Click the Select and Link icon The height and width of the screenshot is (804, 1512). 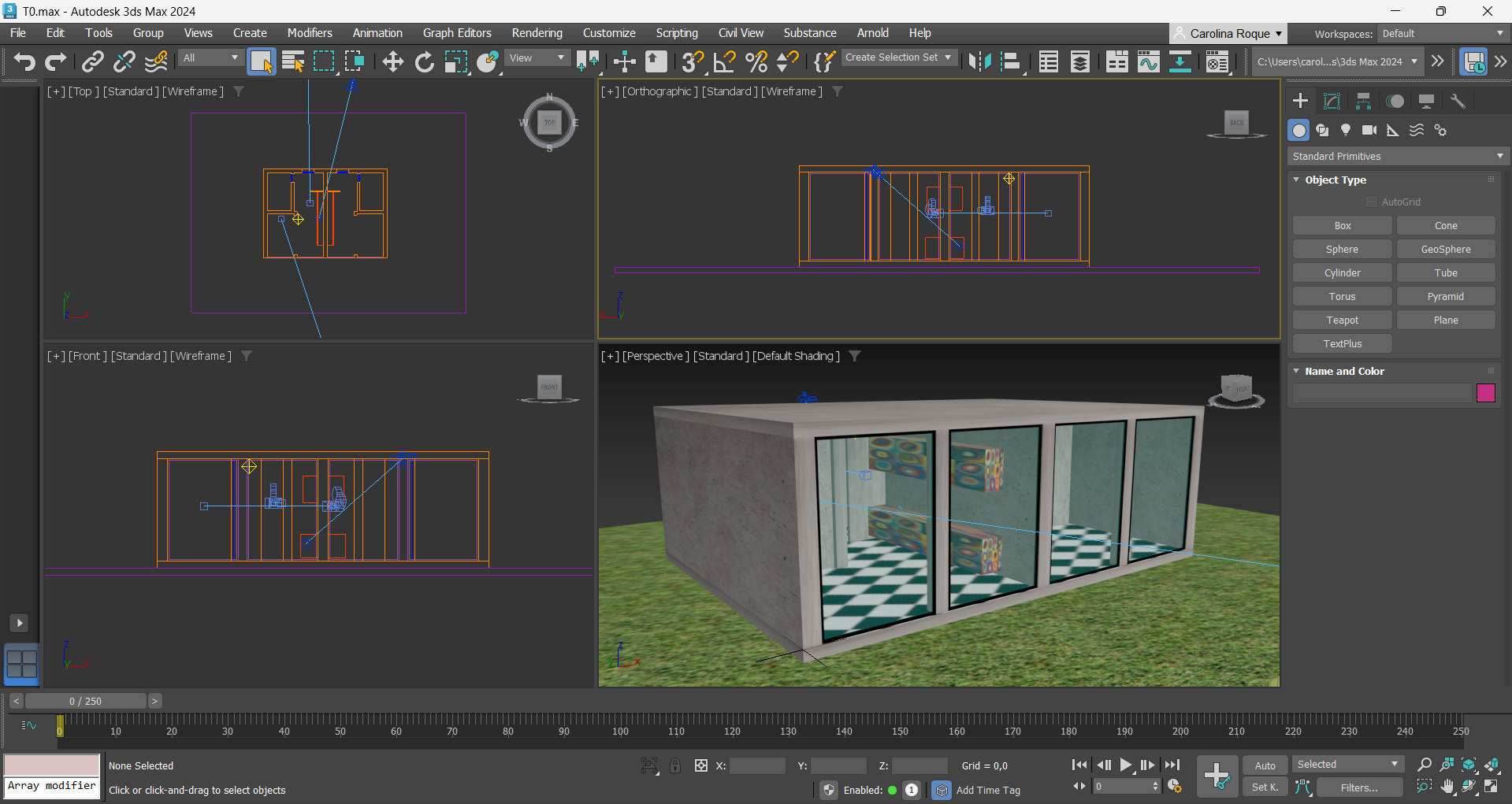click(93, 61)
